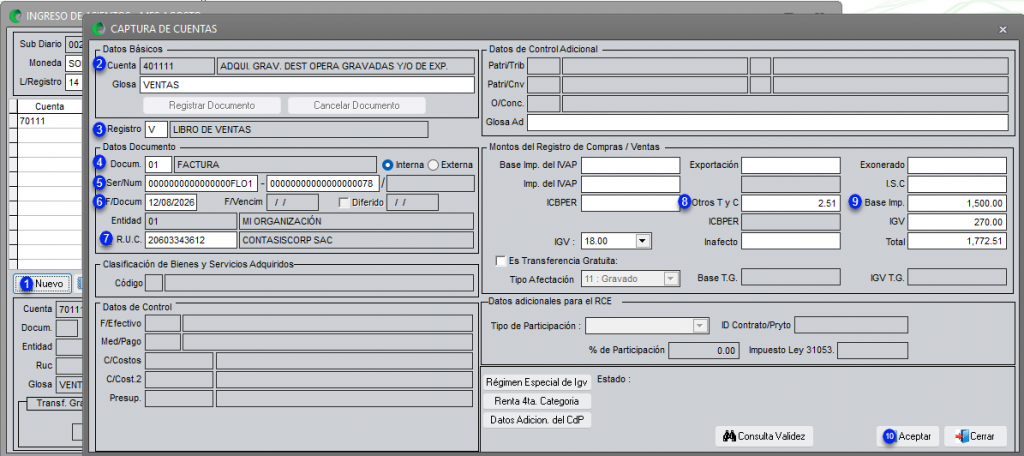1024x456 pixels.
Task: Click the R.U.C. field 20603343612
Action: [191, 240]
